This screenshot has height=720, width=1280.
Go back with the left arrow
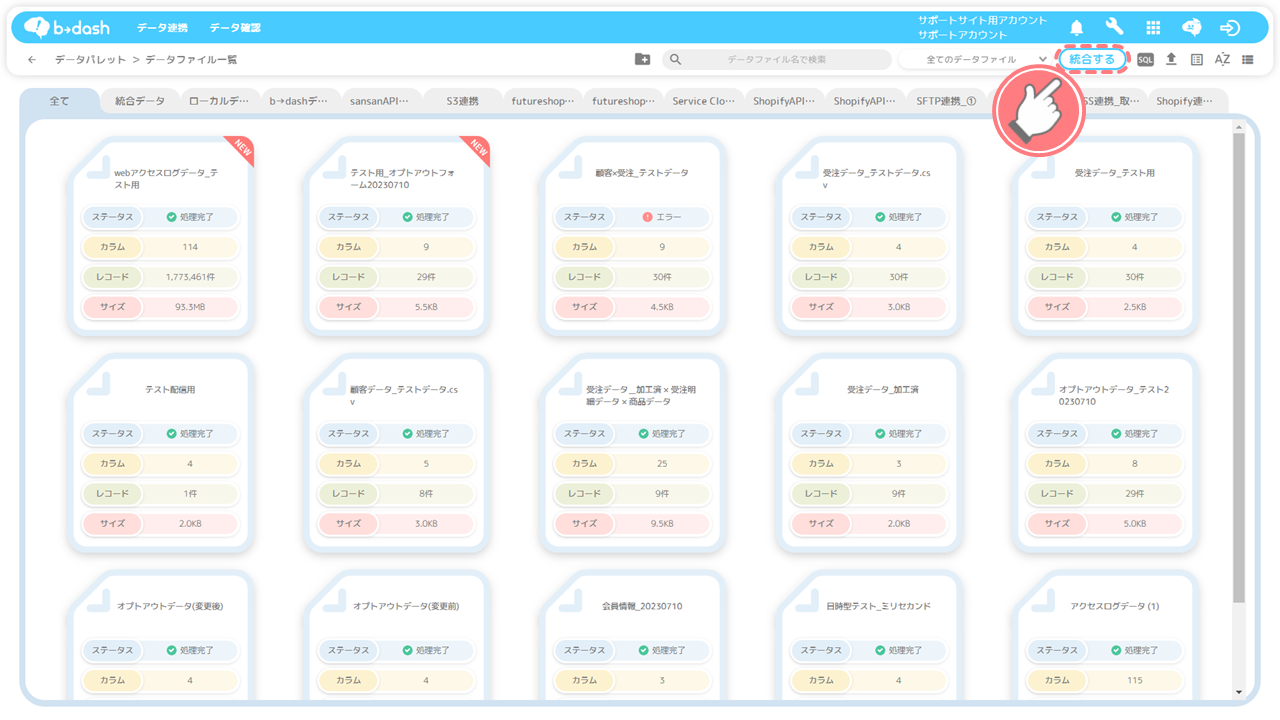click(32, 60)
